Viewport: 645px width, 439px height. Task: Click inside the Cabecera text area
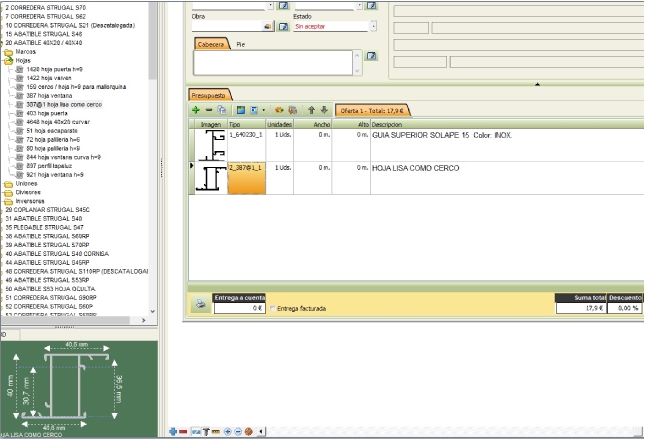point(273,63)
